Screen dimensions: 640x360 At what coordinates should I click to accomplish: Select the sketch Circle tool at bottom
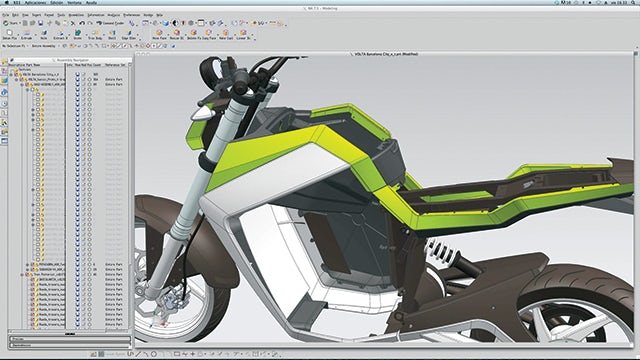(154, 354)
